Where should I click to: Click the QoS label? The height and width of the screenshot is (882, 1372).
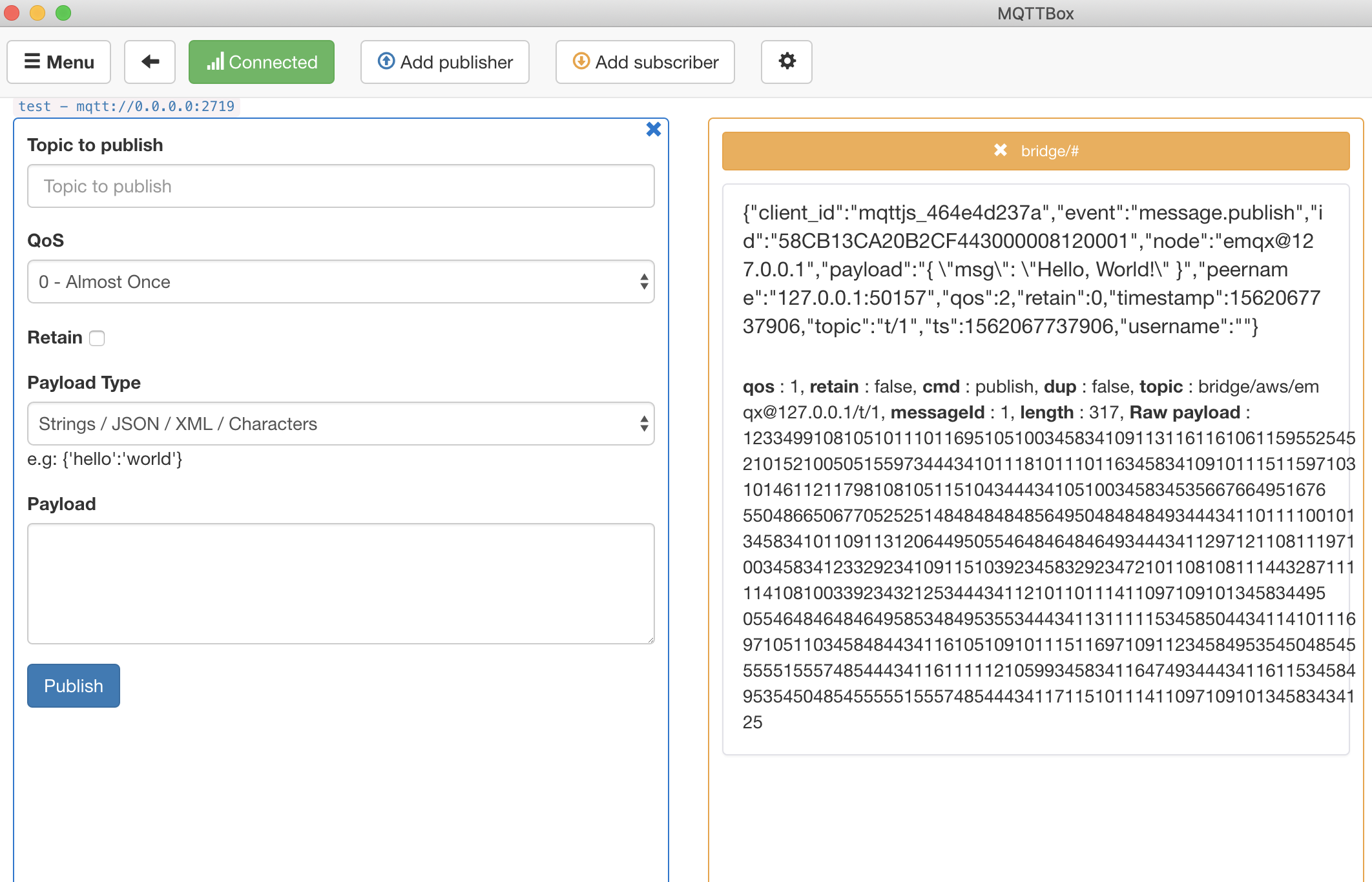point(45,240)
